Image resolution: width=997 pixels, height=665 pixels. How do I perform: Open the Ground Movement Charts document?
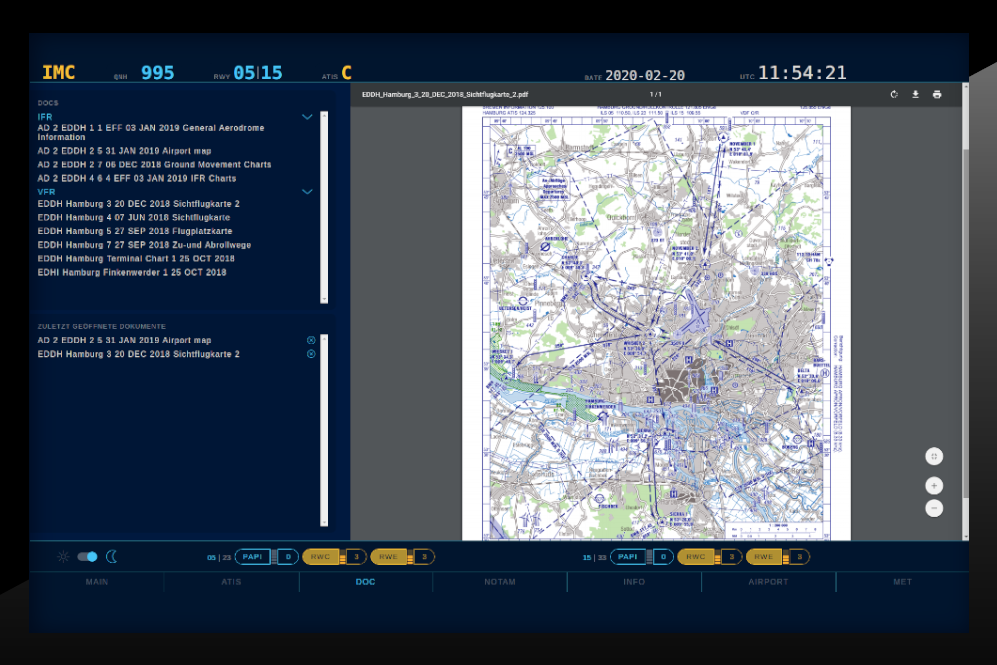[154, 164]
